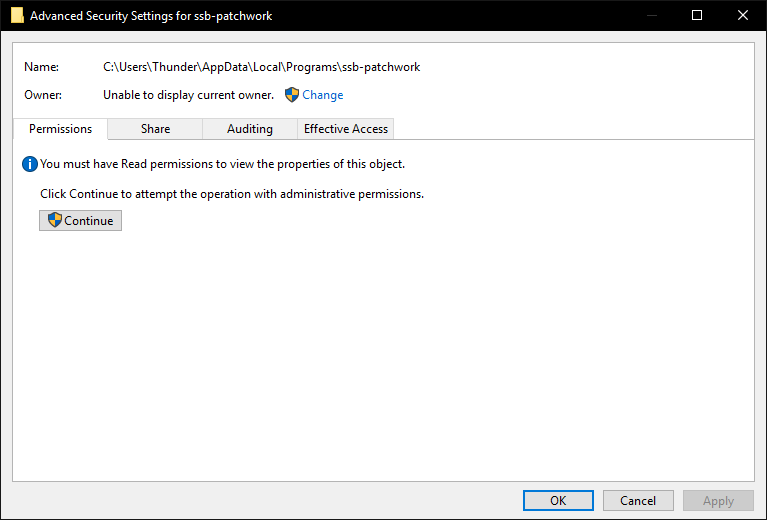
Task: Click the shield icon on Continue button
Action: pyautogui.click(x=55, y=220)
